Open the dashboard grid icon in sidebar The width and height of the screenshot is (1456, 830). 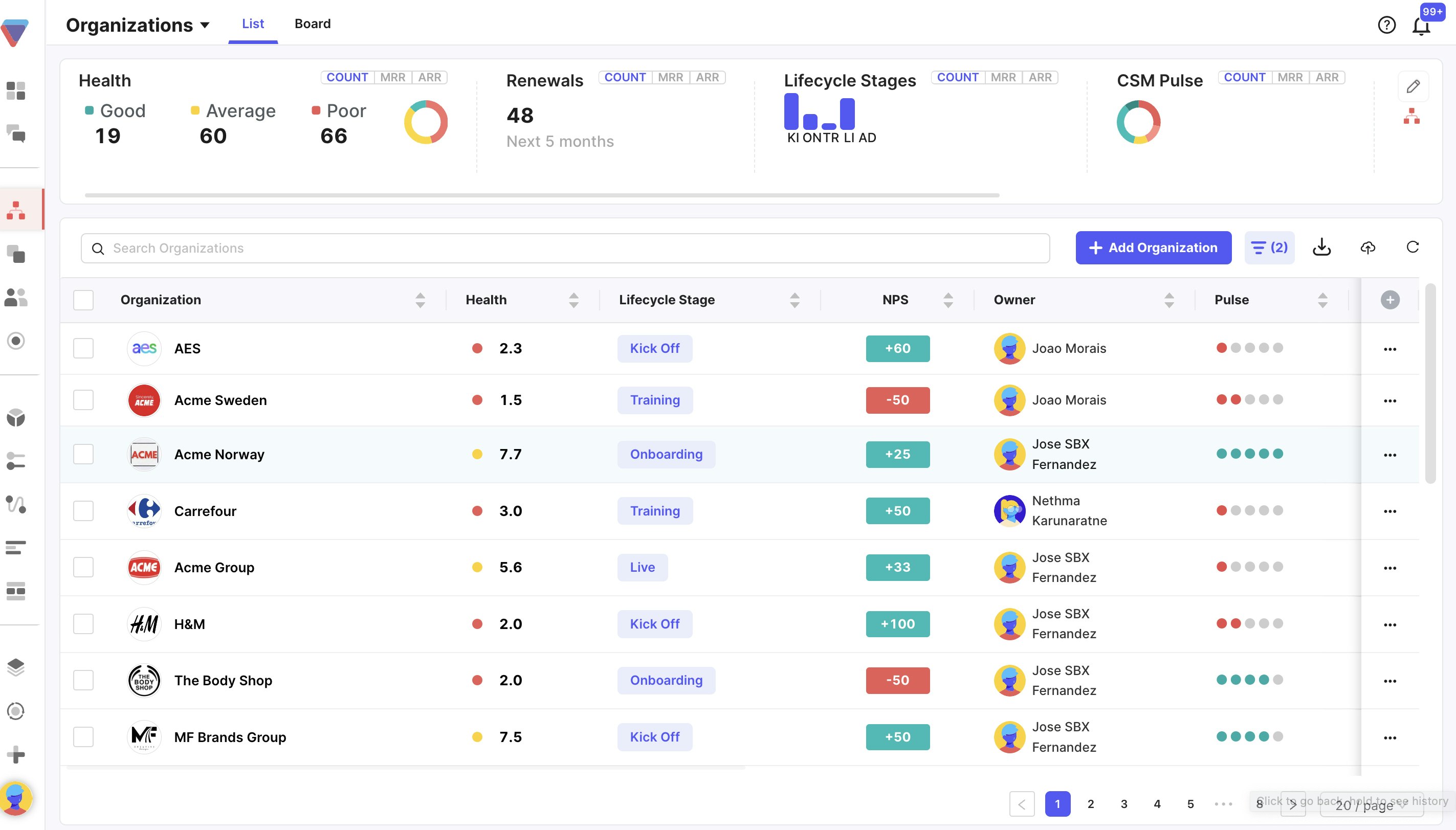[x=16, y=91]
